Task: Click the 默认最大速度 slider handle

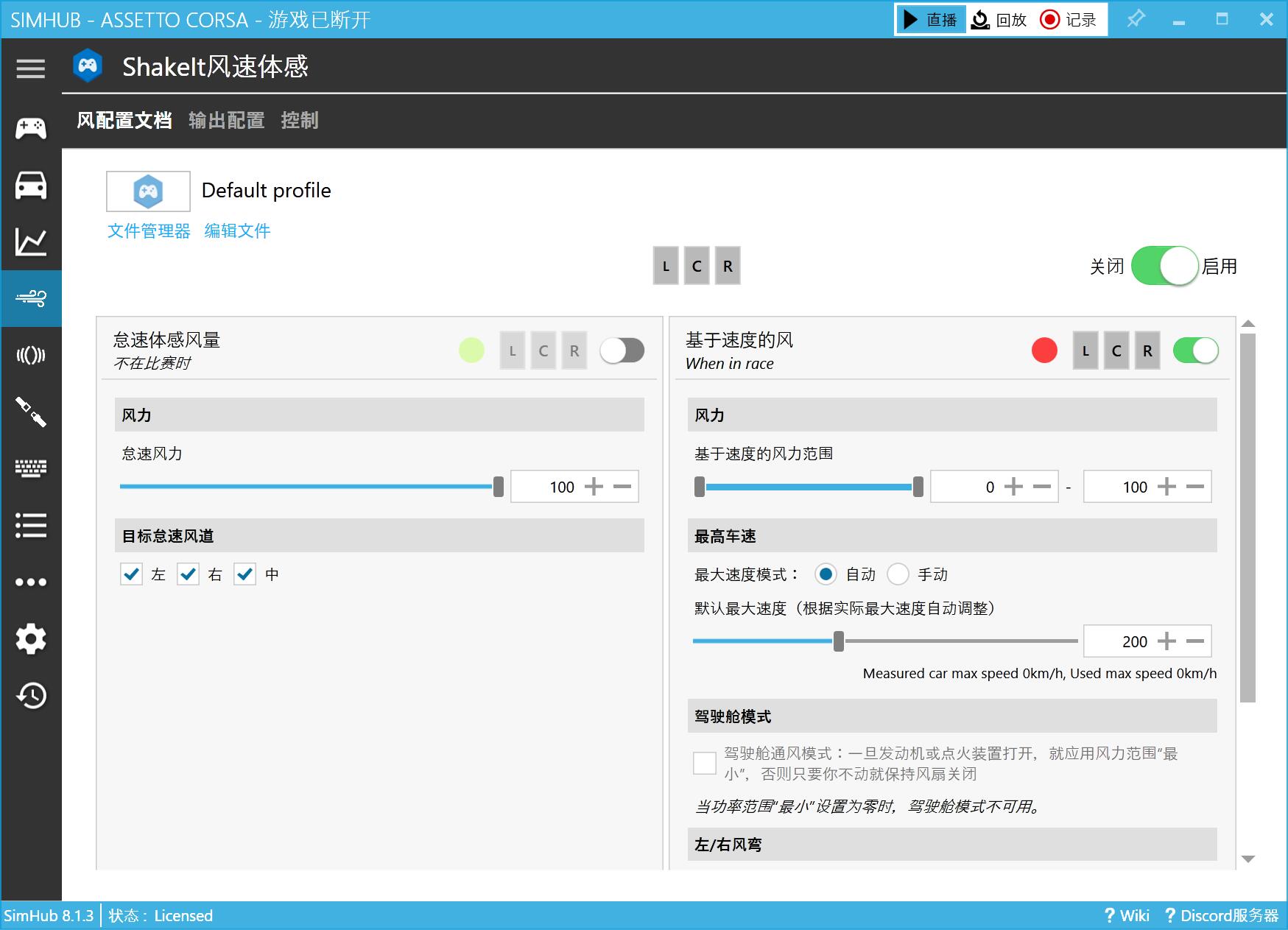Action: [x=839, y=641]
